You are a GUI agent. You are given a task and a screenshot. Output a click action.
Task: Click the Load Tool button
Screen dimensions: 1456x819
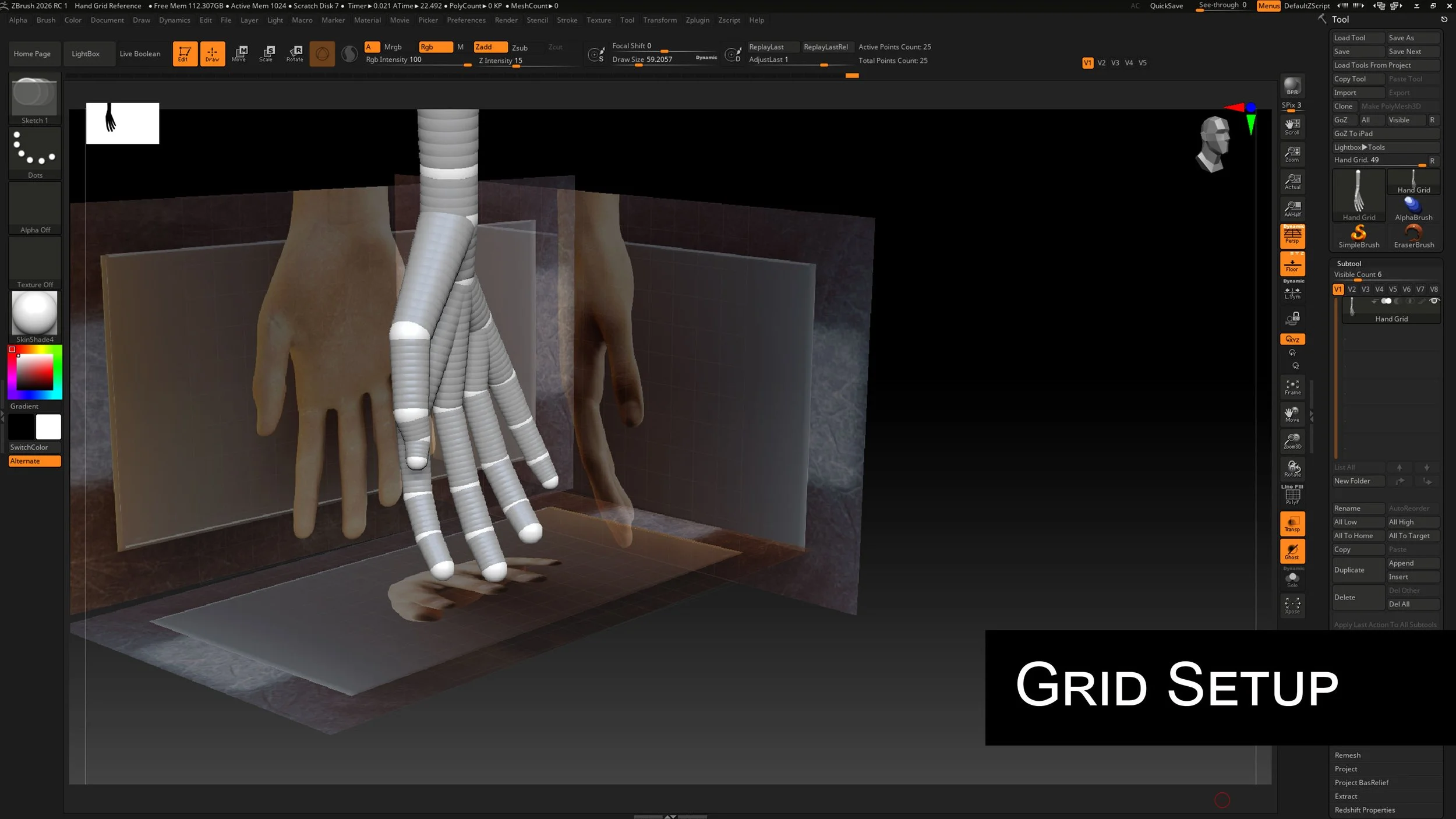coord(1357,38)
